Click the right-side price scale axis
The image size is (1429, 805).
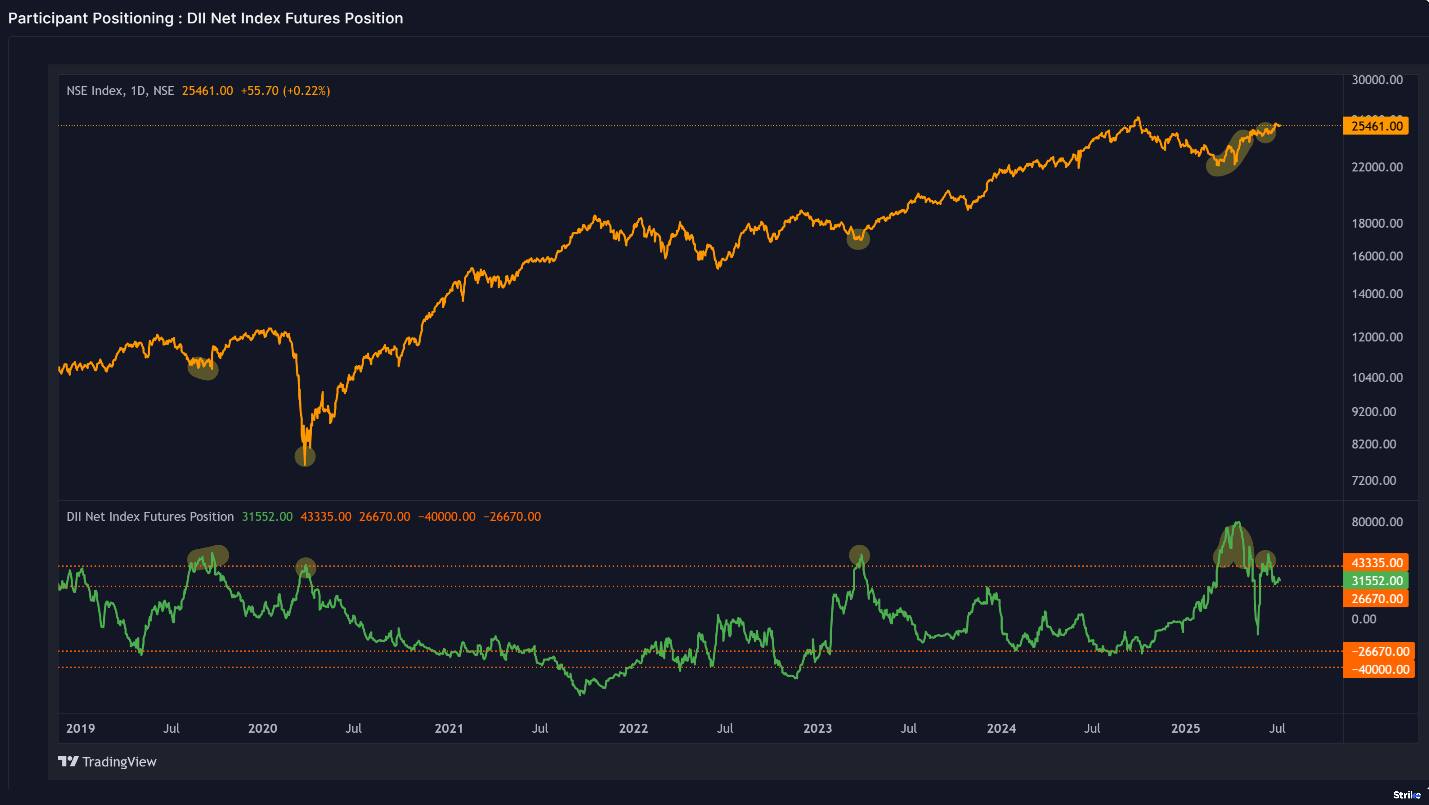point(1380,300)
